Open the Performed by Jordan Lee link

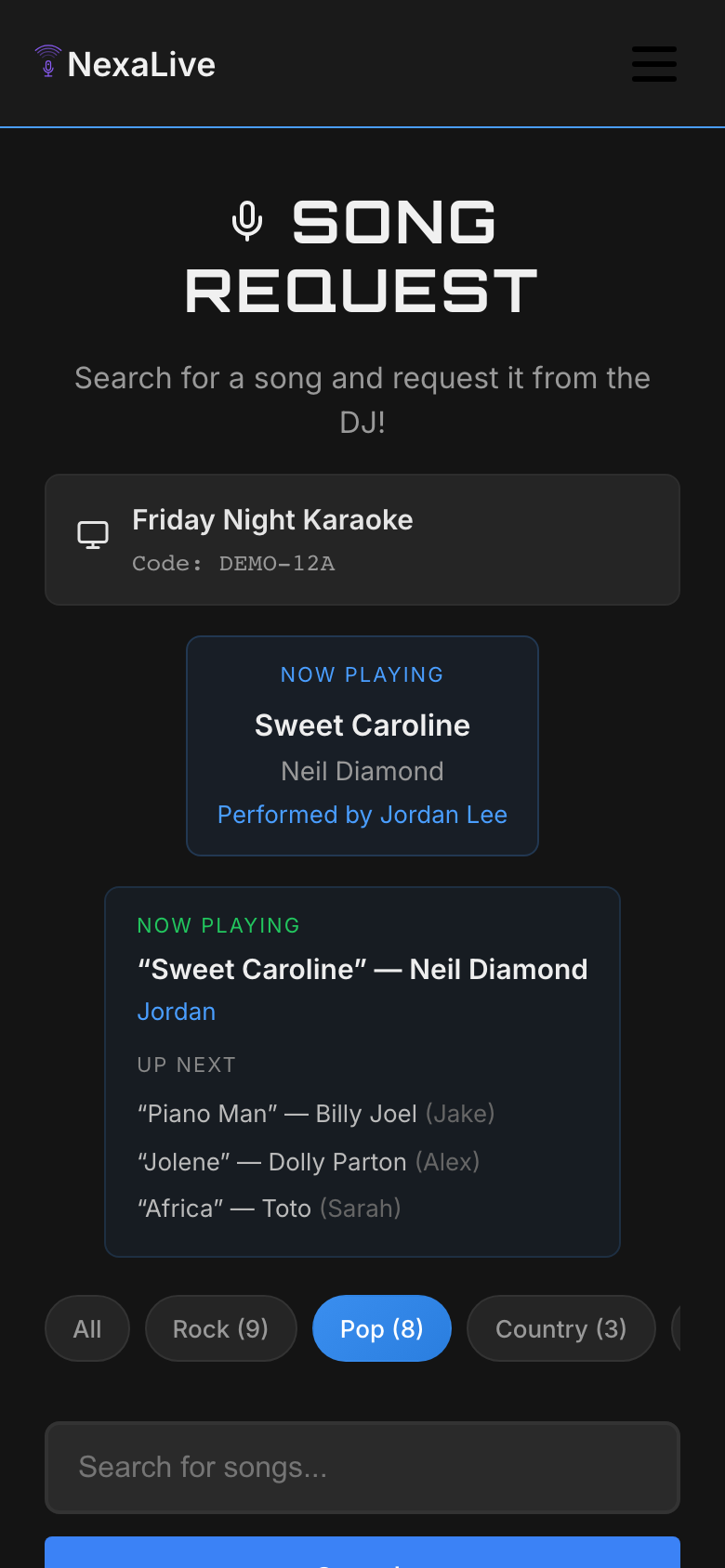pos(362,815)
